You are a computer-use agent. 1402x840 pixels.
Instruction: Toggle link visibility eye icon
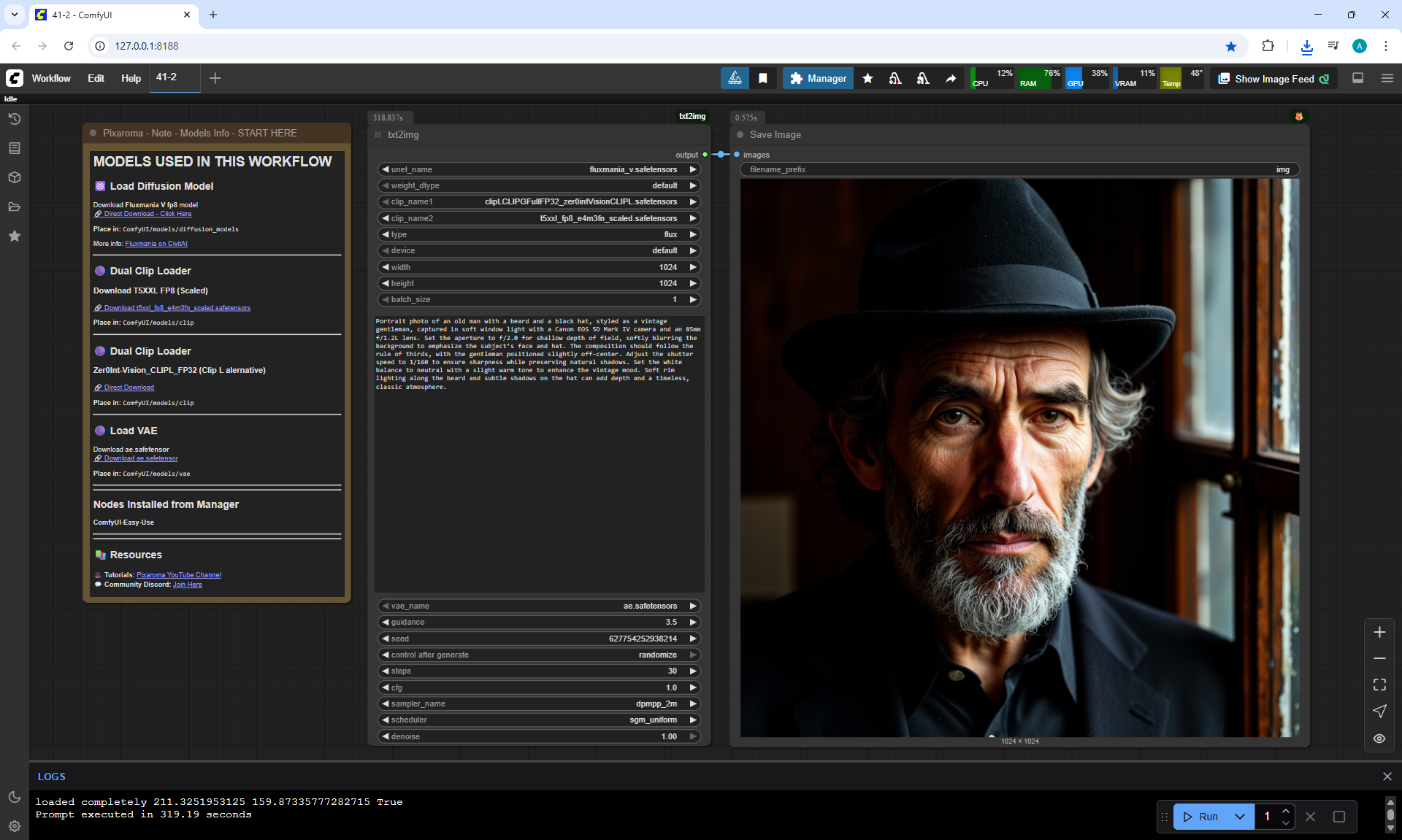pyautogui.click(x=1379, y=739)
